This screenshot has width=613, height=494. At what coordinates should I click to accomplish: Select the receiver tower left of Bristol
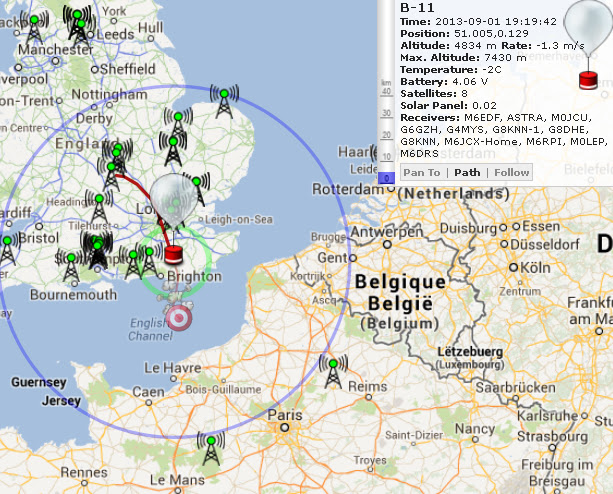(7, 249)
